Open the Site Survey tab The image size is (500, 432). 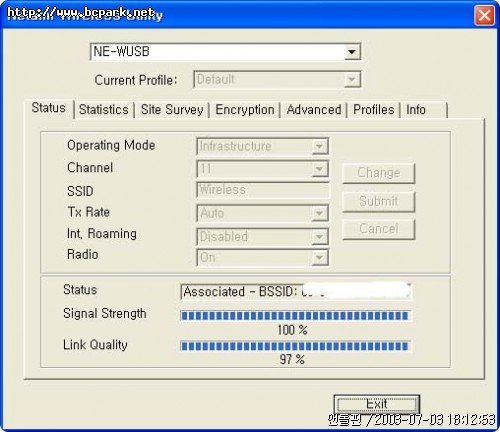172,110
